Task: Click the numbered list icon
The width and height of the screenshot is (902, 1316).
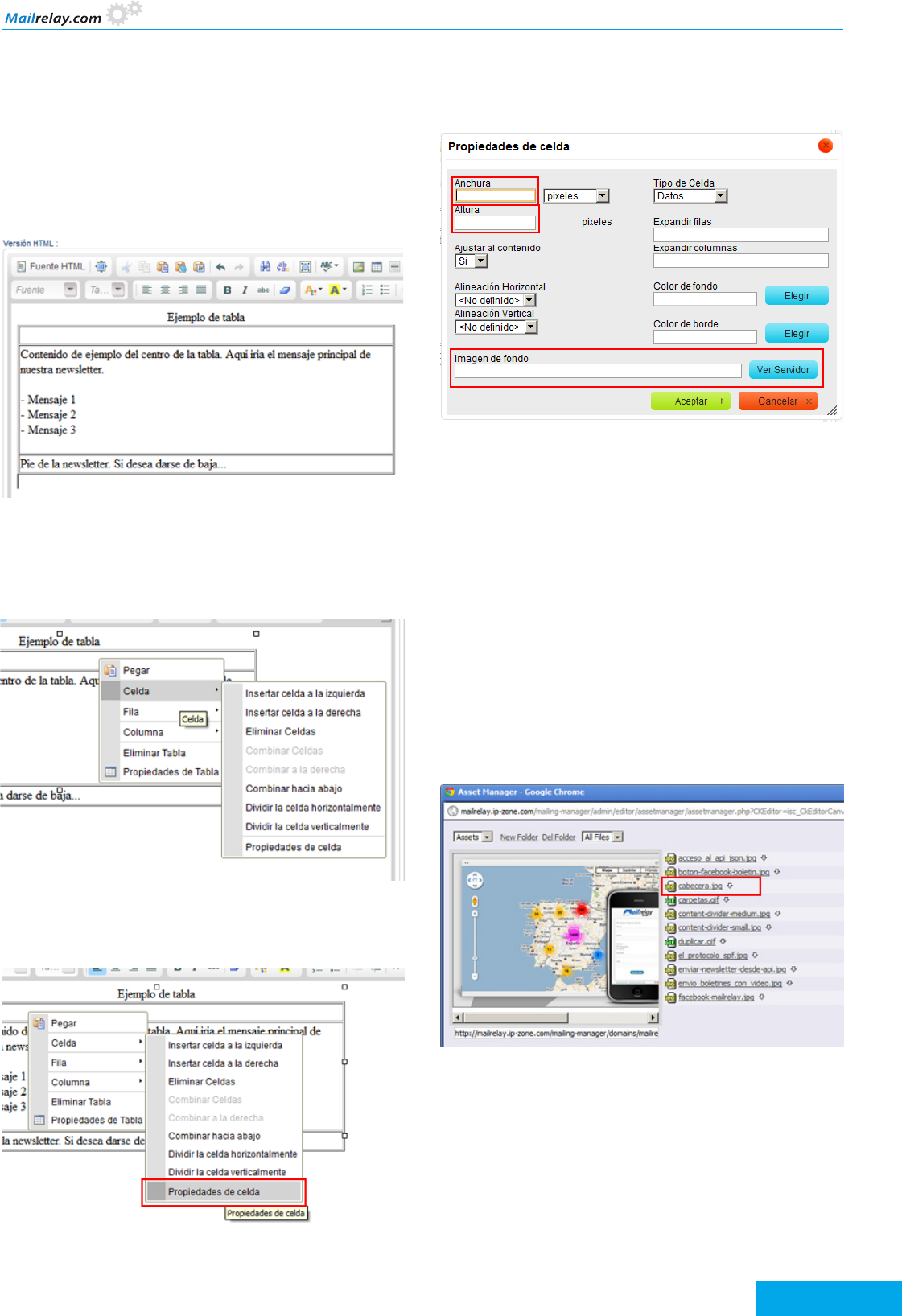Action: (367, 290)
